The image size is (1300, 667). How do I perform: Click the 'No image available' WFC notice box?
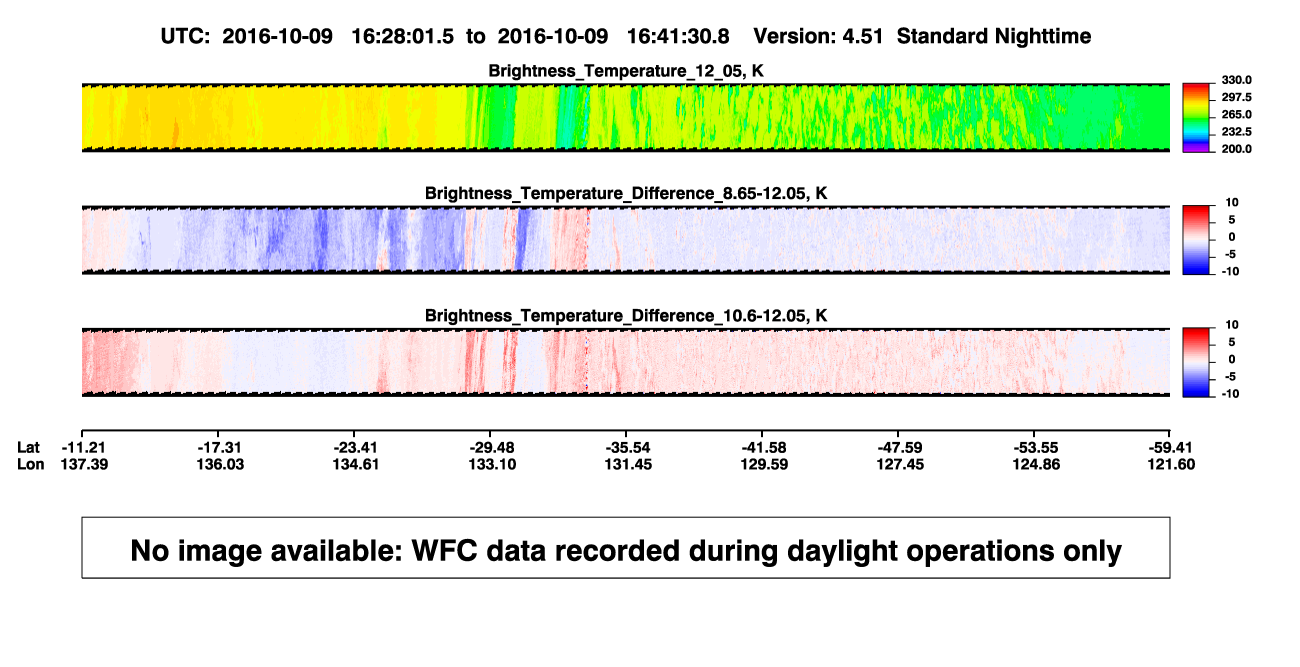point(626,547)
